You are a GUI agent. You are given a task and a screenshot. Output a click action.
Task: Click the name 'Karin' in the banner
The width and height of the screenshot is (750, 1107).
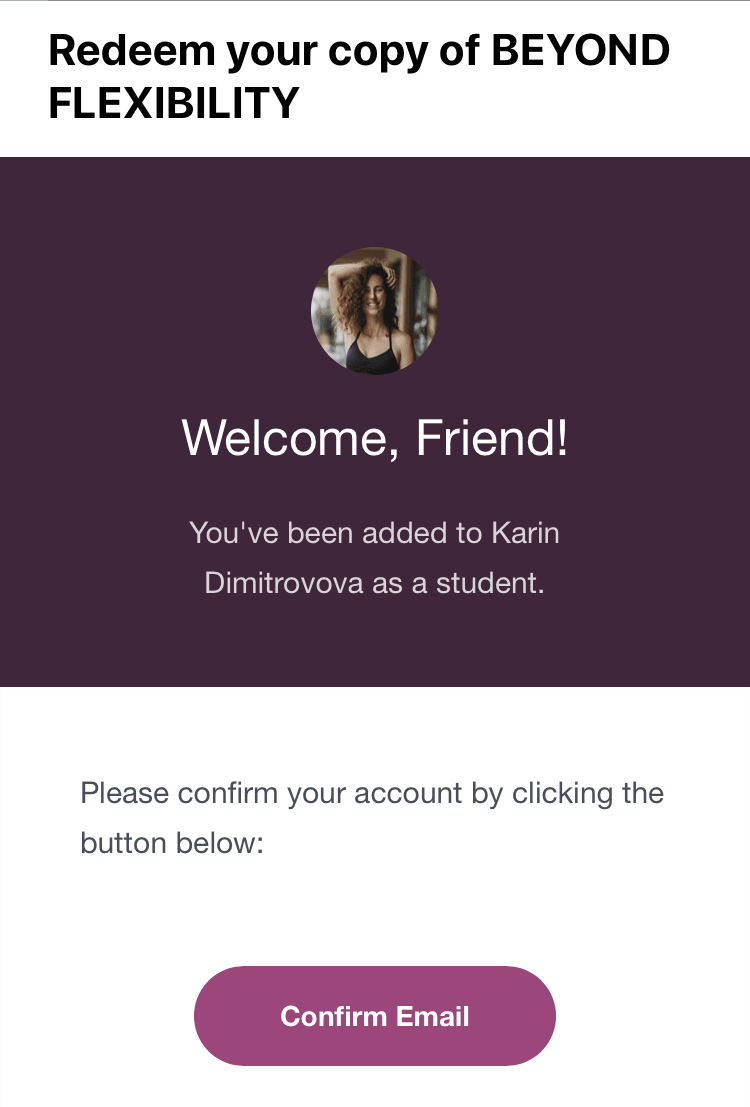pyautogui.click(x=525, y=532)
